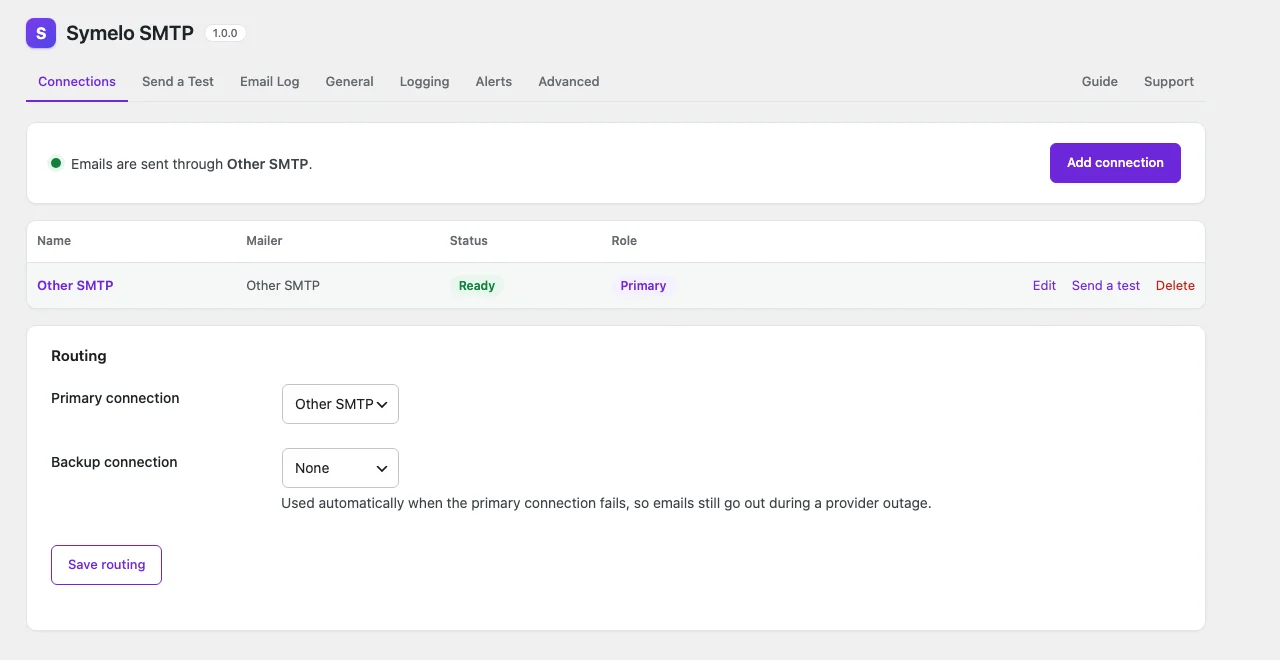The image size is (1280, 660).
Task: Click the "Emails are sent through Other SMTP" message
Action: click(192, 164)
